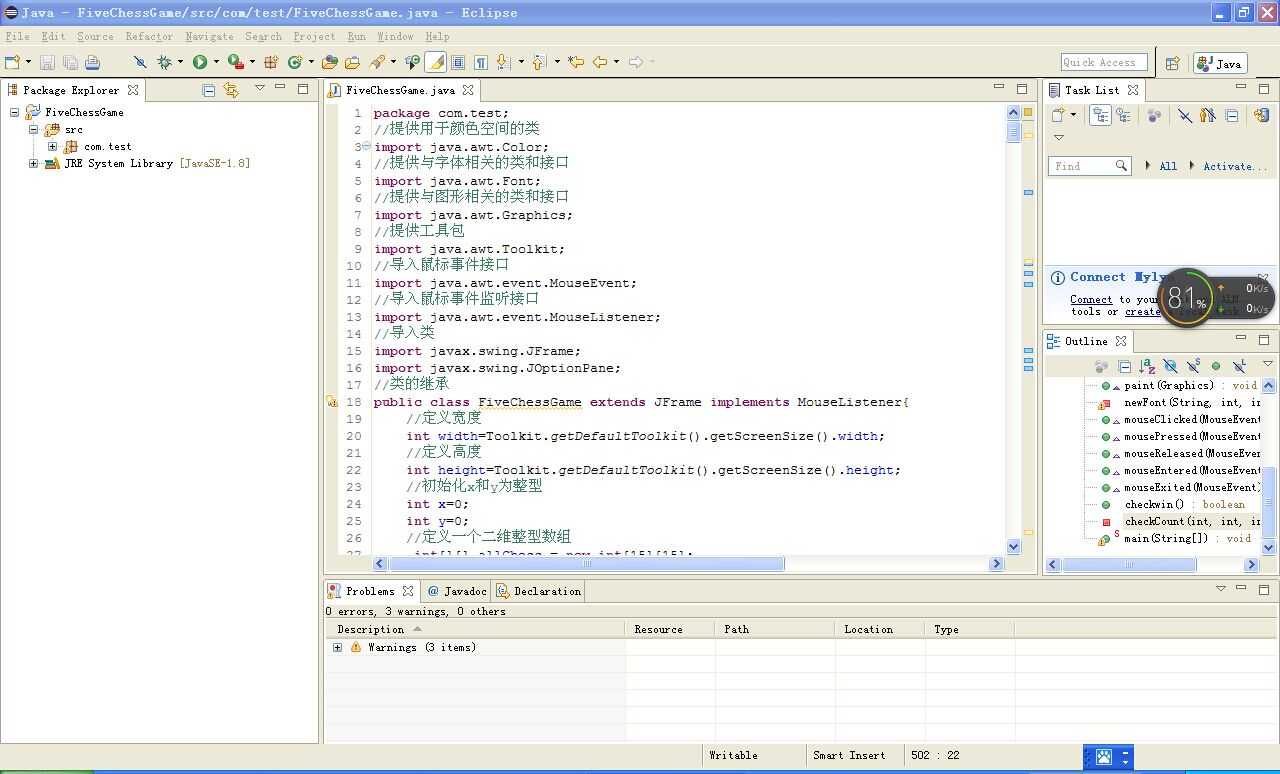The width and height of the screenshot is (1280, 774).
Task: Expand the Warnings (3 items) row
Action: click(337, 647)
